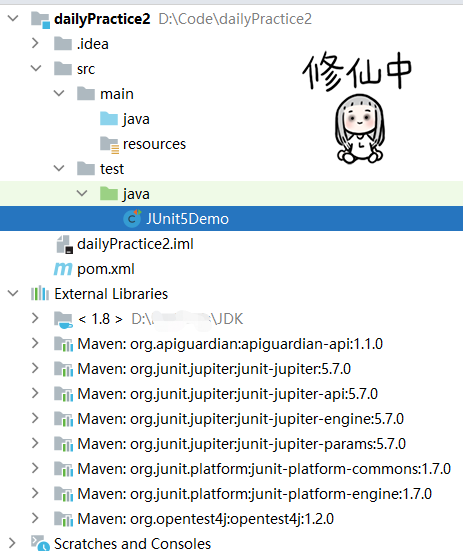Expand junit-jupiter:5.7.0 library entry
463x551 pixels.
[x=35, y=368]
